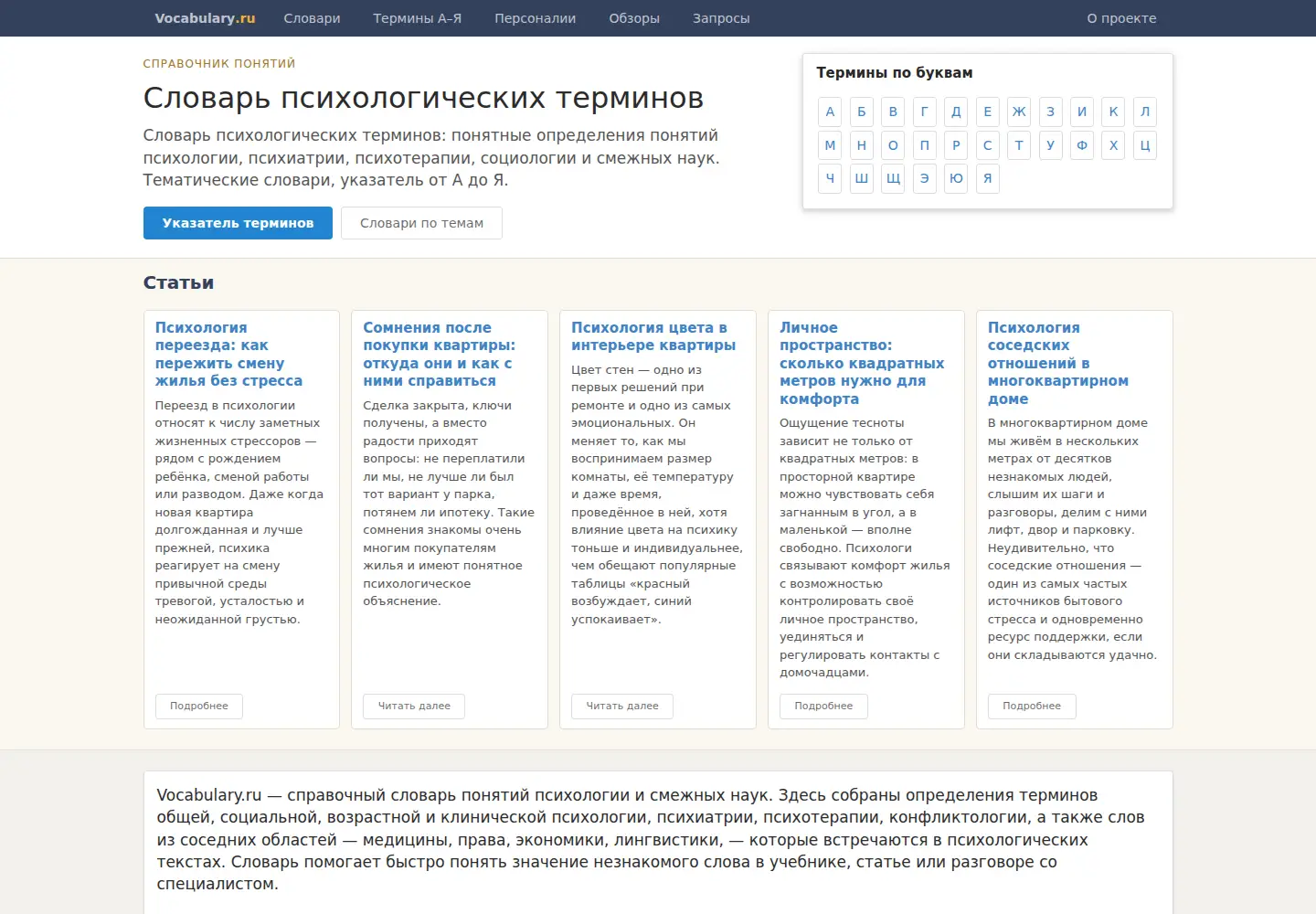Image resolution: width=1316 pixels, height=914 pixels.
Task: Click the Словарь психологических терминов heading
Action: tap(423, 98)
